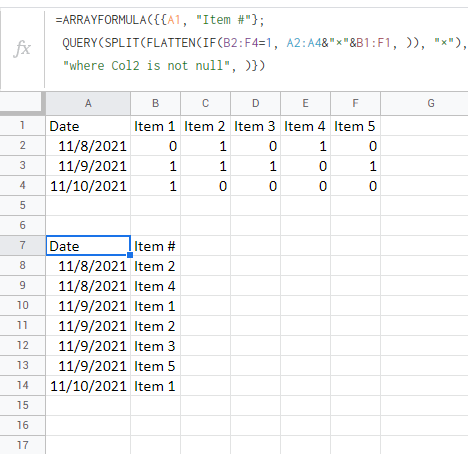Select row 3 header
This screenshot has height=454, width=468.
(22, 166)
